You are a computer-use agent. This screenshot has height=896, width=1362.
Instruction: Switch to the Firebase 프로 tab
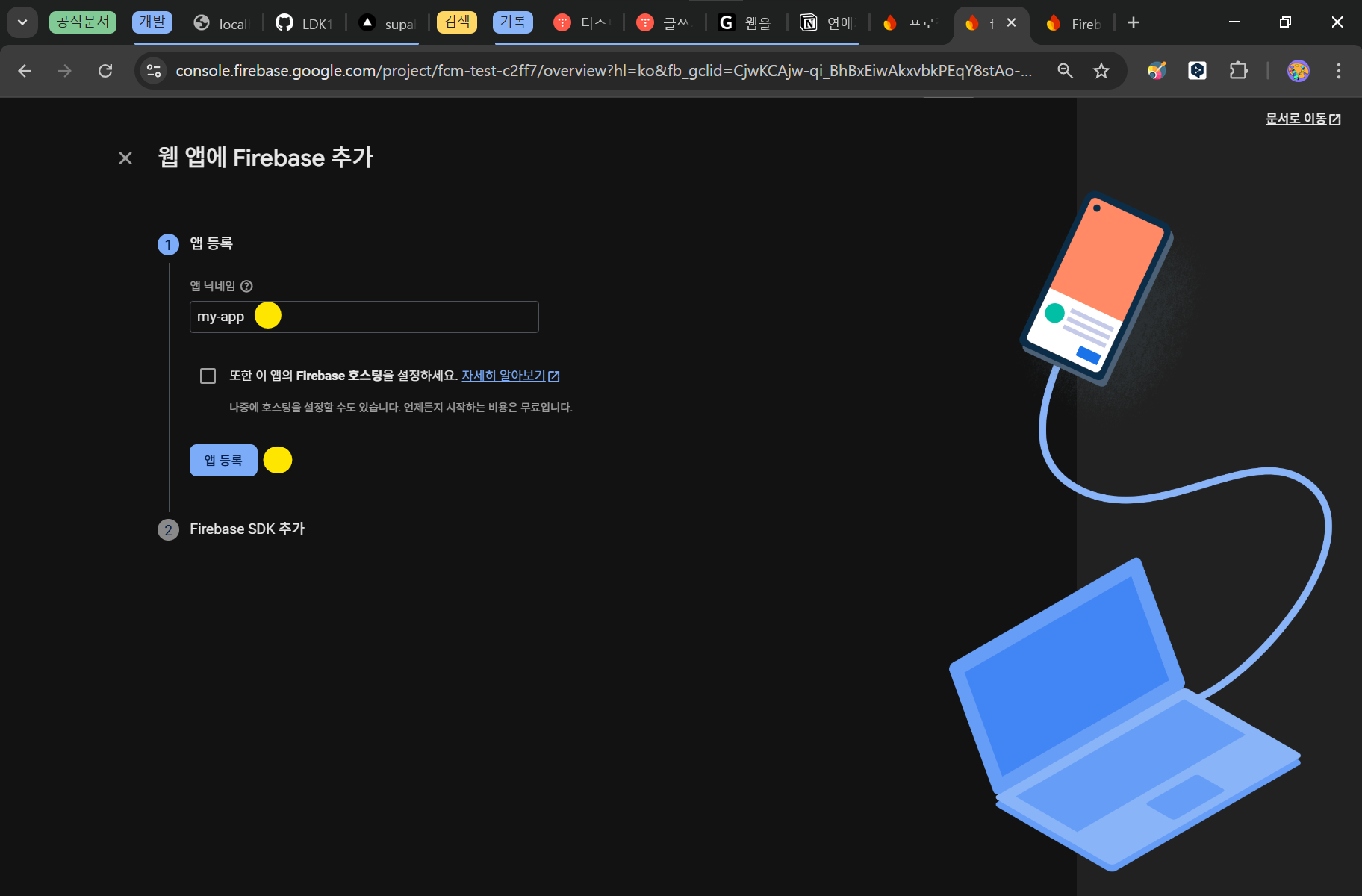pyautogui.click(x=909, y=23)
